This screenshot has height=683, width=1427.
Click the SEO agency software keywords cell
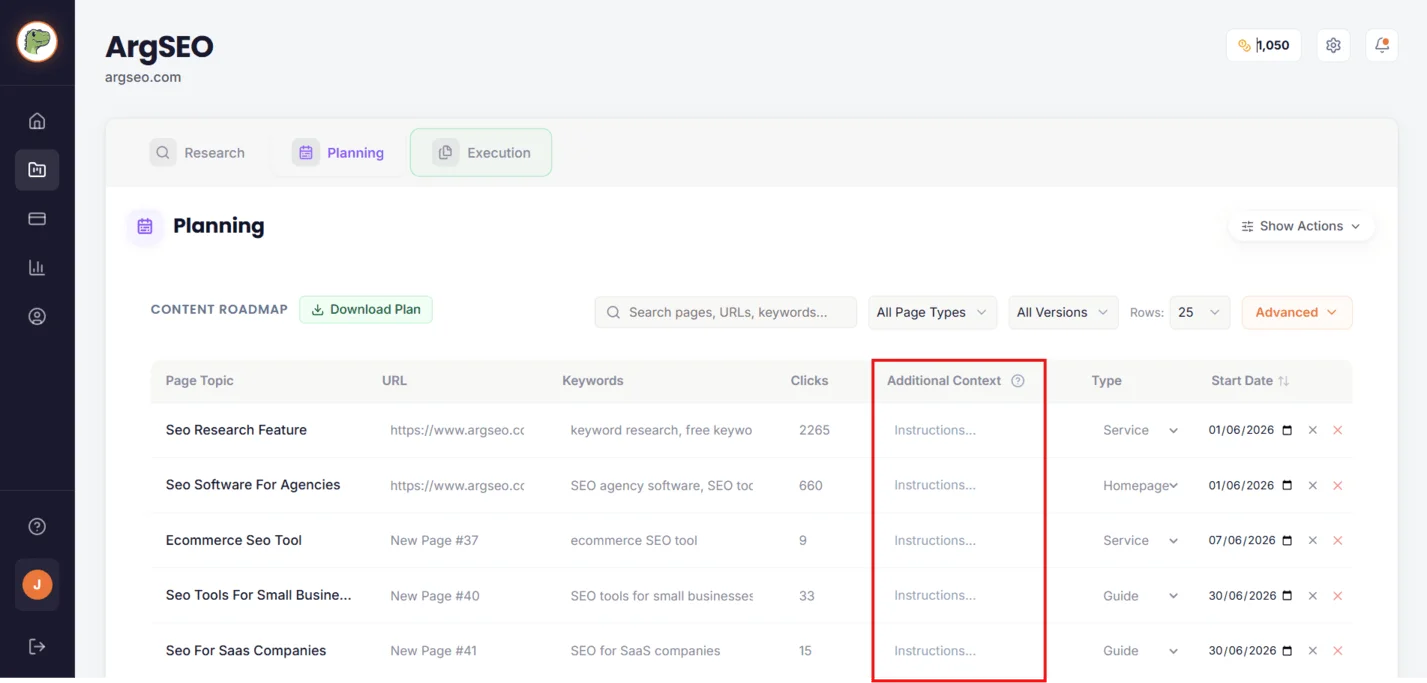[661, 485]
